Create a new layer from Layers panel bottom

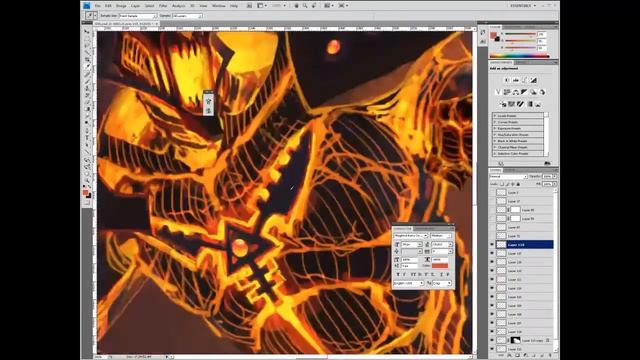pos(542,355)
